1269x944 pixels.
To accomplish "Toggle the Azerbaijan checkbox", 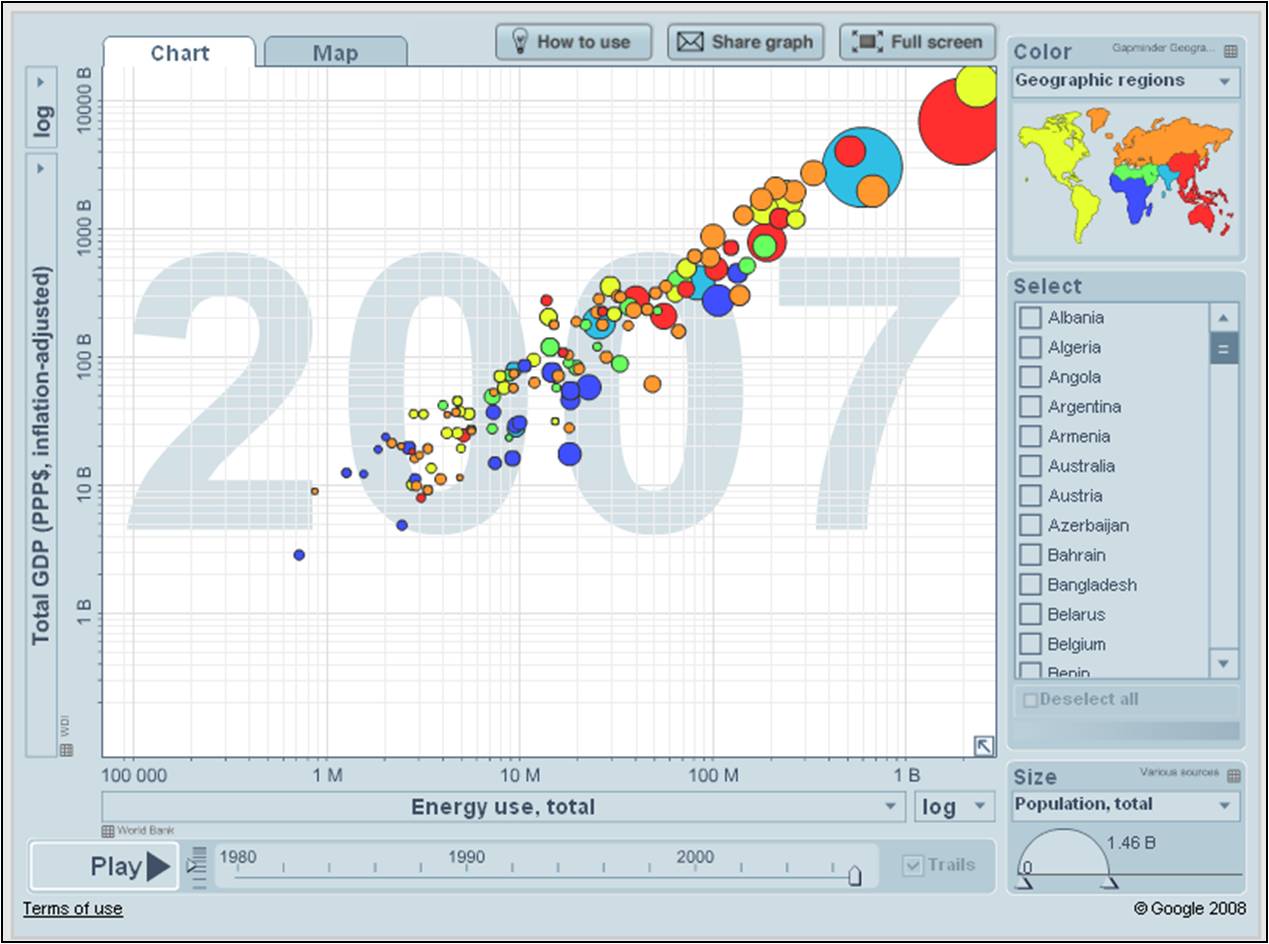I will 1030,525.
